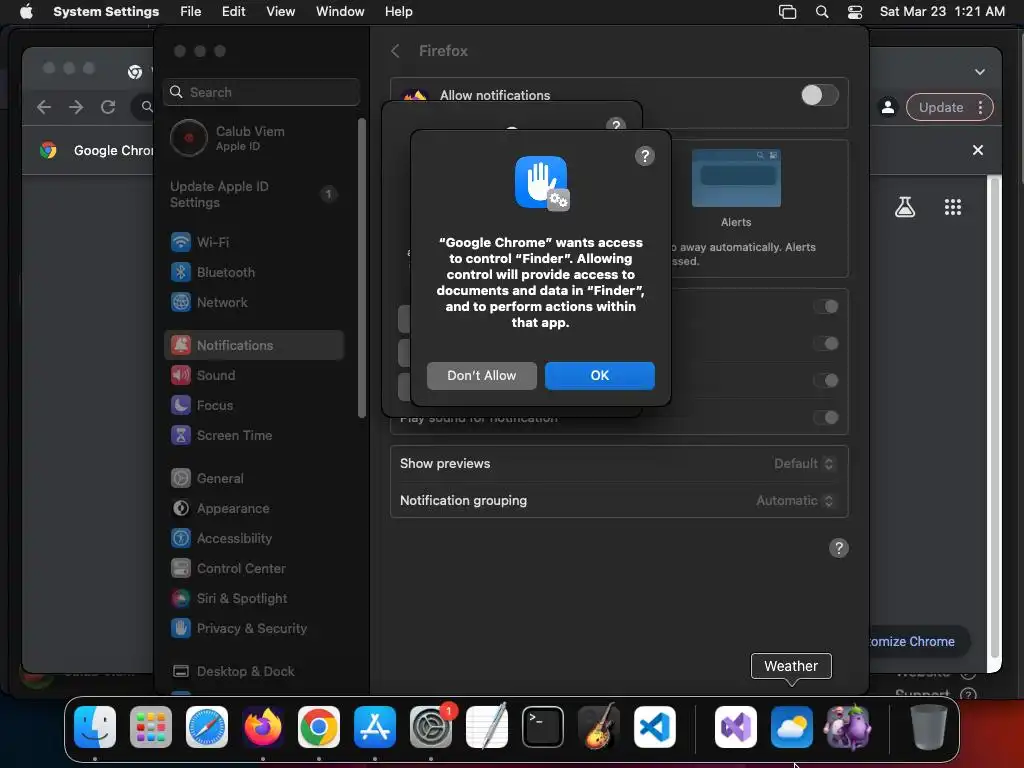Image resolution: width=1024 pixels, height=768 pixels.
Task: Select Sound in the sidebar
Action: [x=255, y=375]
